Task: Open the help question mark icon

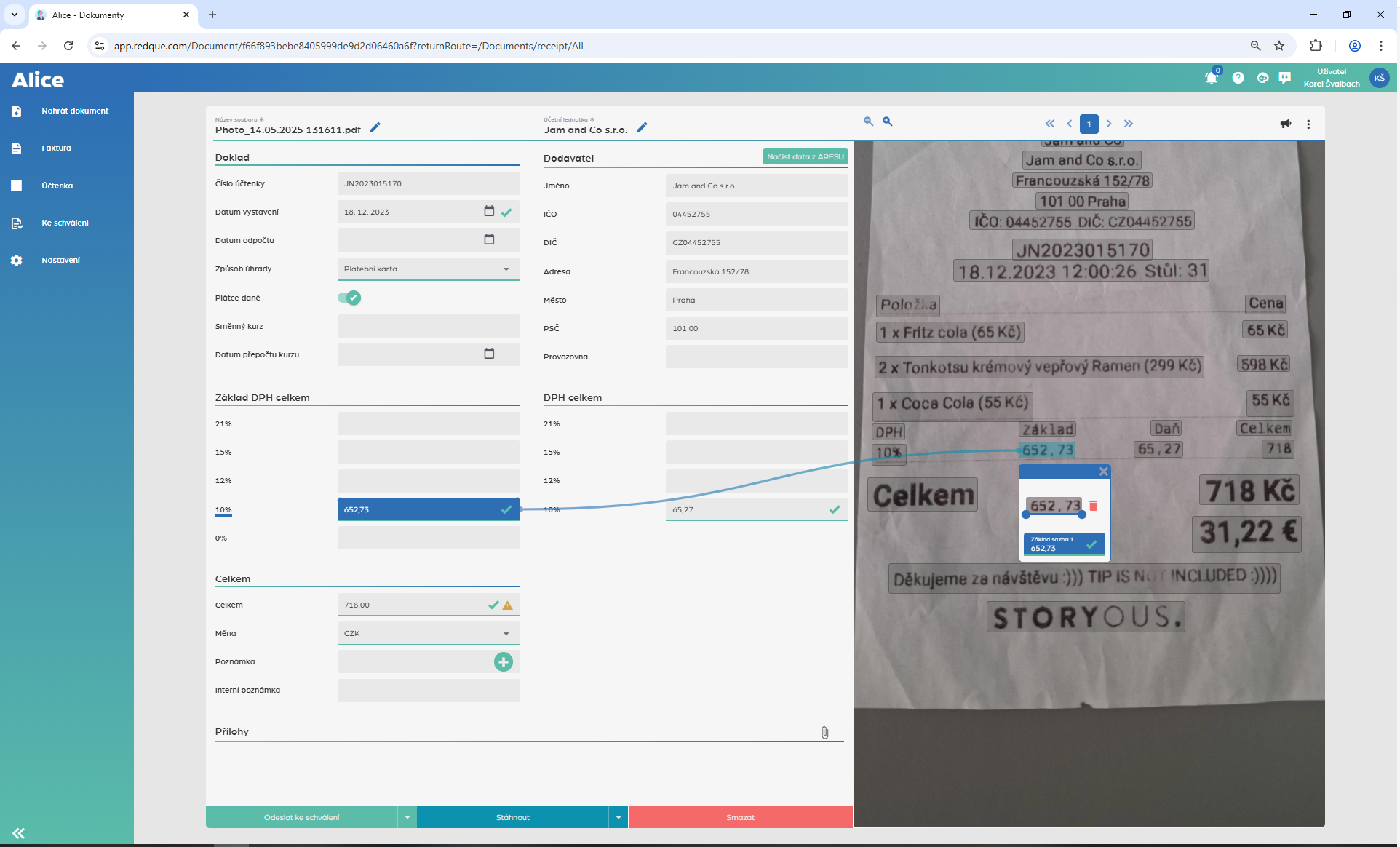Action: click(x=1238, y=78)
